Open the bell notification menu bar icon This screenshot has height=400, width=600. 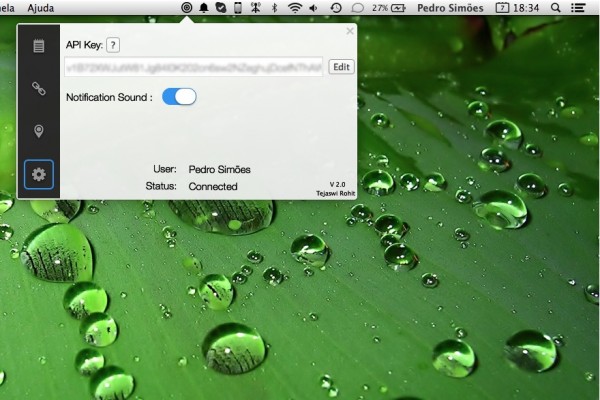point(204,8)
